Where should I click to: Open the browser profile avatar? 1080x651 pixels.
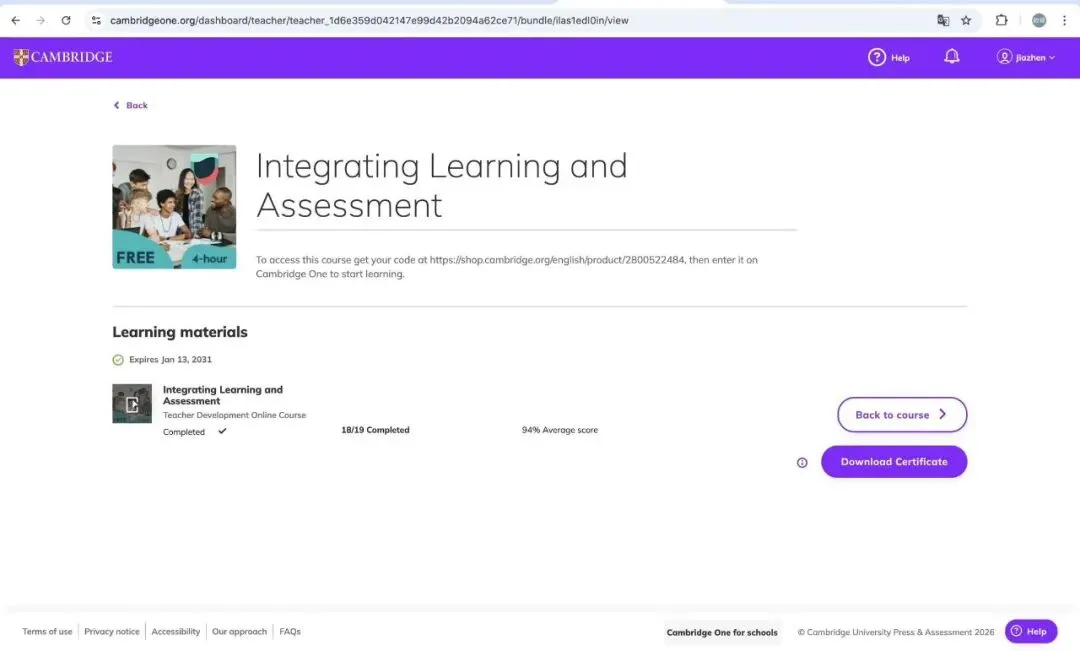point(1039,21)
